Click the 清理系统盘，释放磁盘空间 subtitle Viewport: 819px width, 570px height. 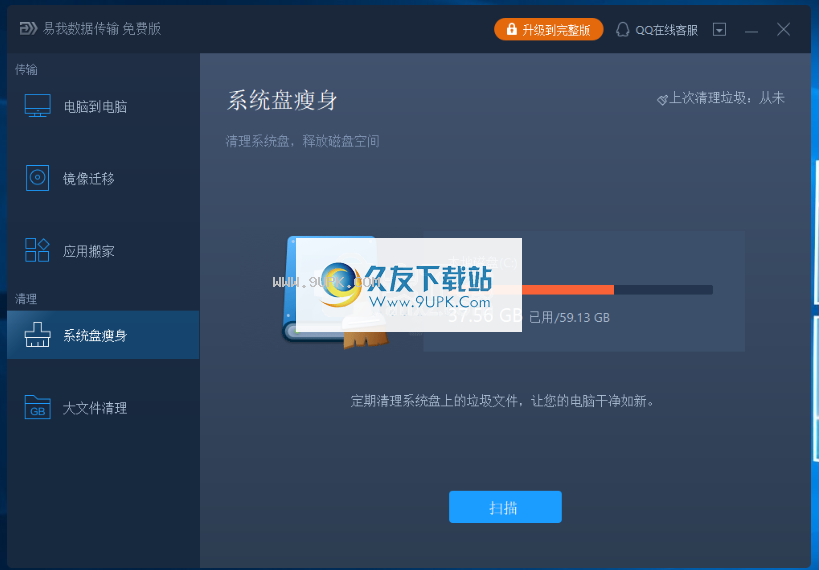point(302,141)
